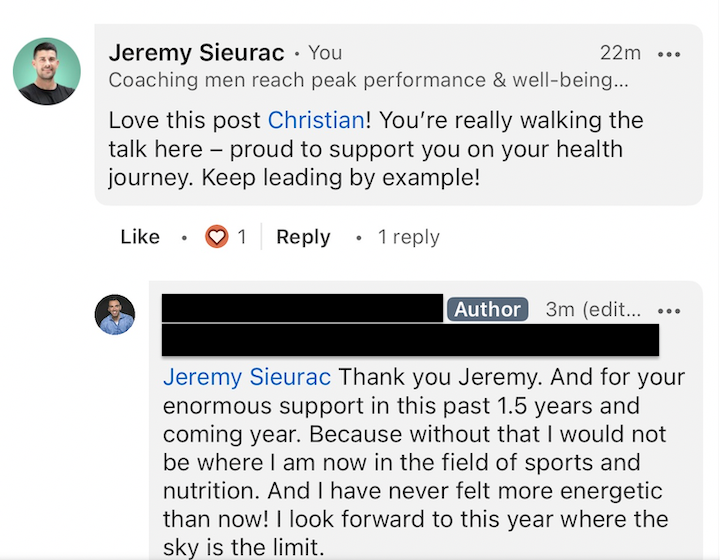Click the reply author's small profile photo

[x=115, y=315]
